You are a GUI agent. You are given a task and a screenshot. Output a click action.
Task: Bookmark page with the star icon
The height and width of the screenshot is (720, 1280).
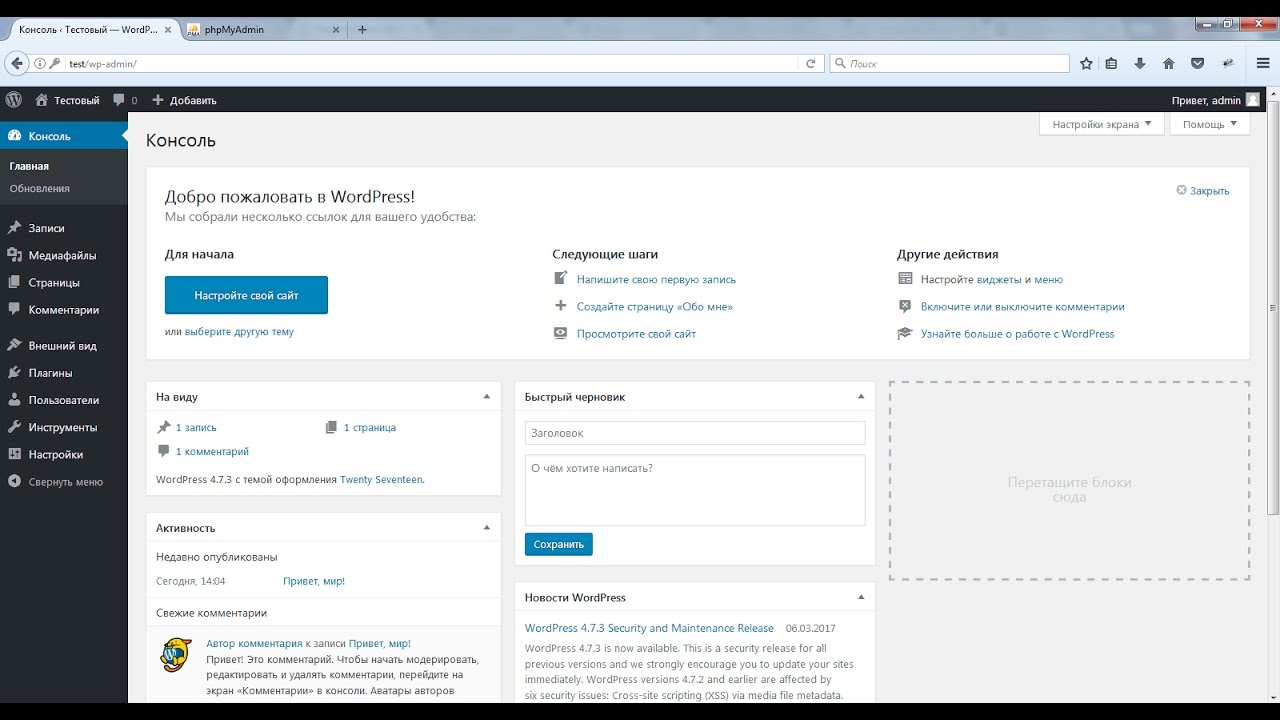click(1087, 63)
